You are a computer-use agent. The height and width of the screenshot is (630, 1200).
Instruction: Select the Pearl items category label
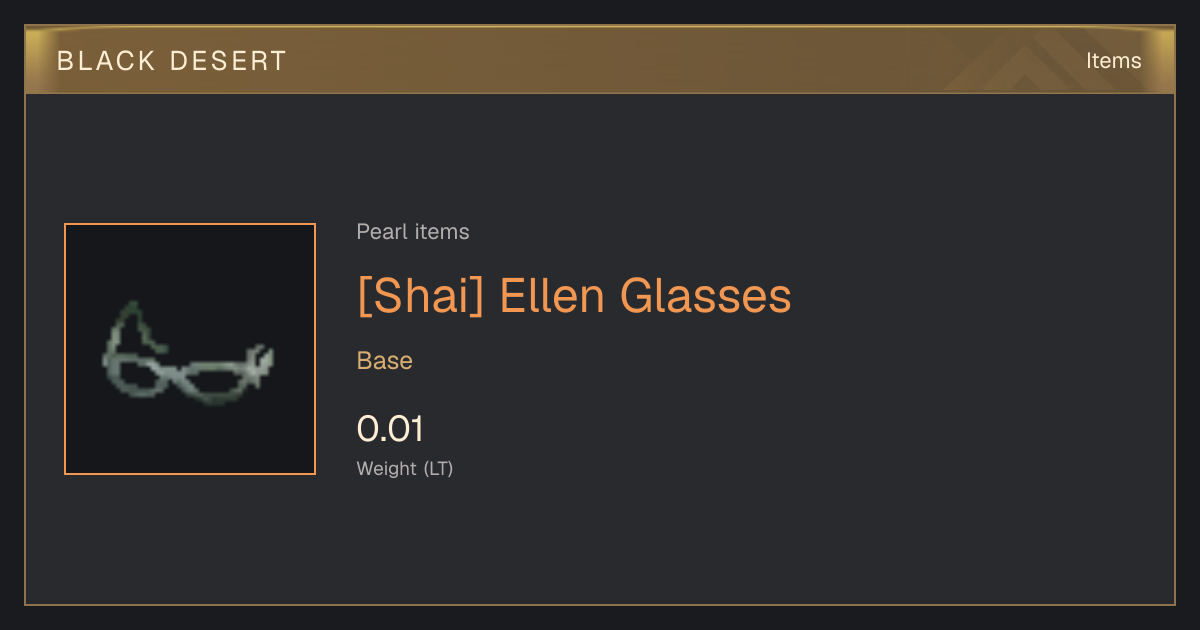click(x=413, y=232)
